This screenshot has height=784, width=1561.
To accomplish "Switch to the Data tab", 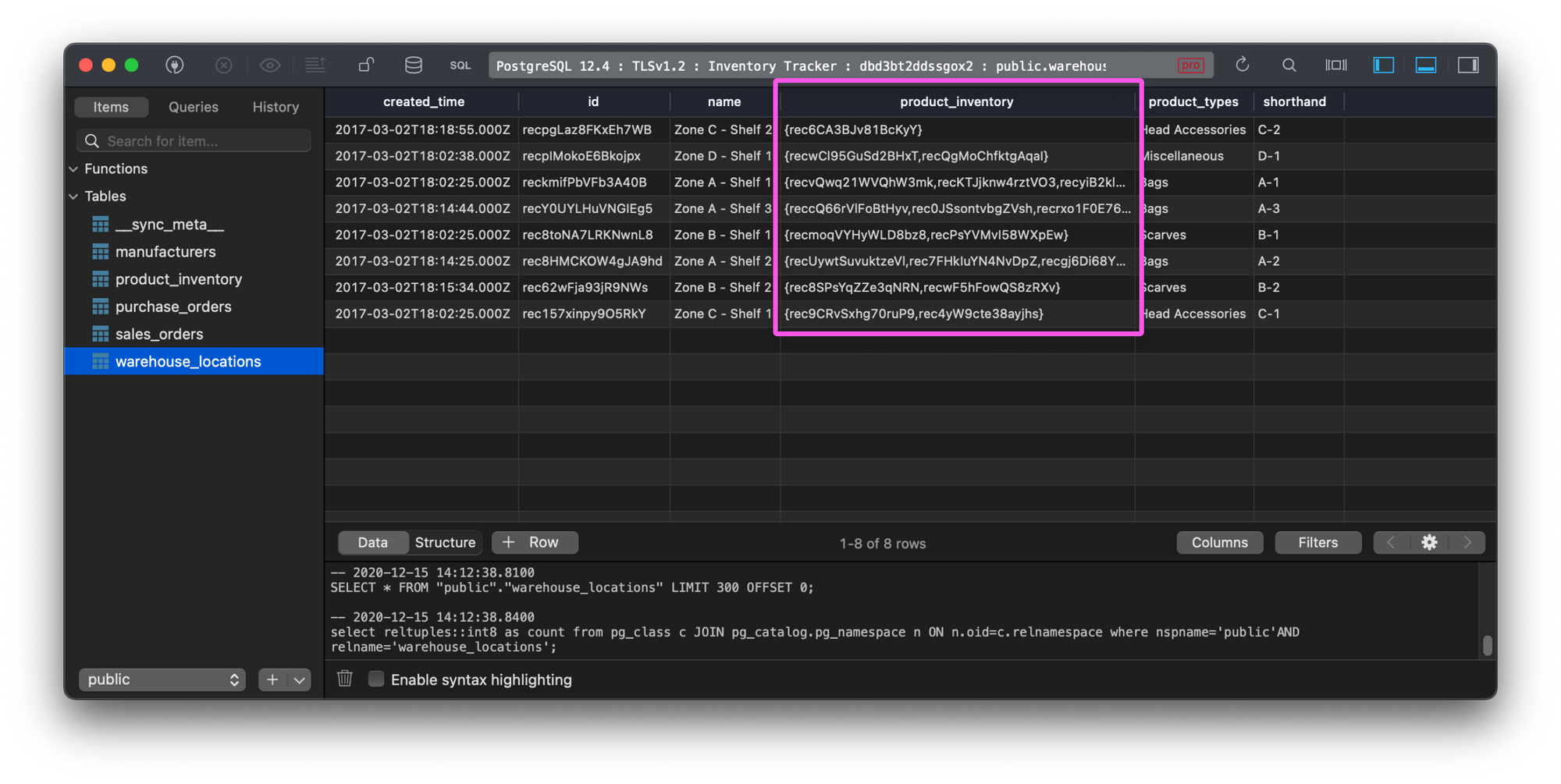I will pos(372,542).
